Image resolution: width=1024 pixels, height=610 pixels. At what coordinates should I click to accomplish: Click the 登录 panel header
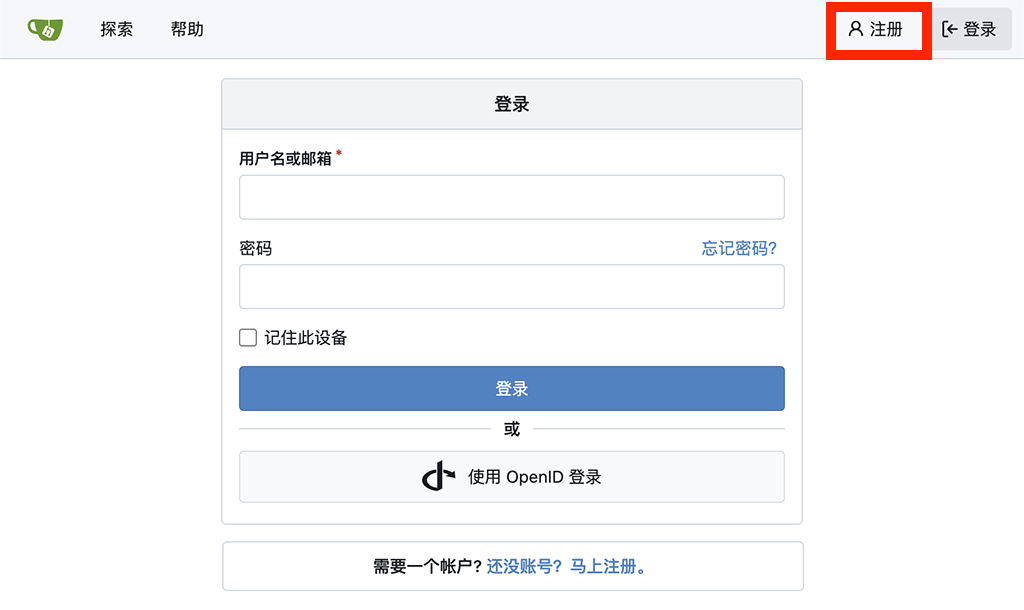click(x=511, y=103)
